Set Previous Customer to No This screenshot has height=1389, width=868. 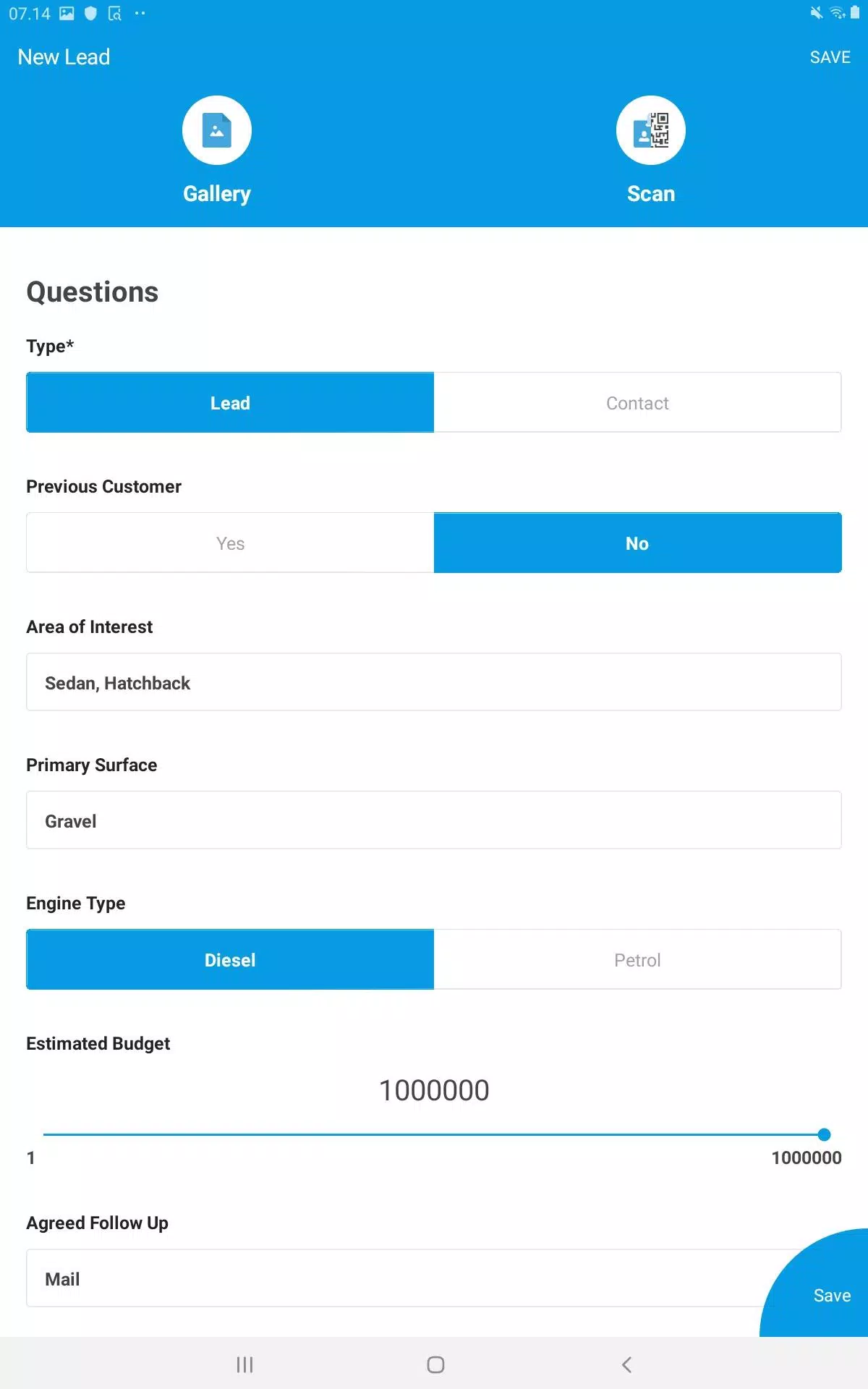coord(637,543)
